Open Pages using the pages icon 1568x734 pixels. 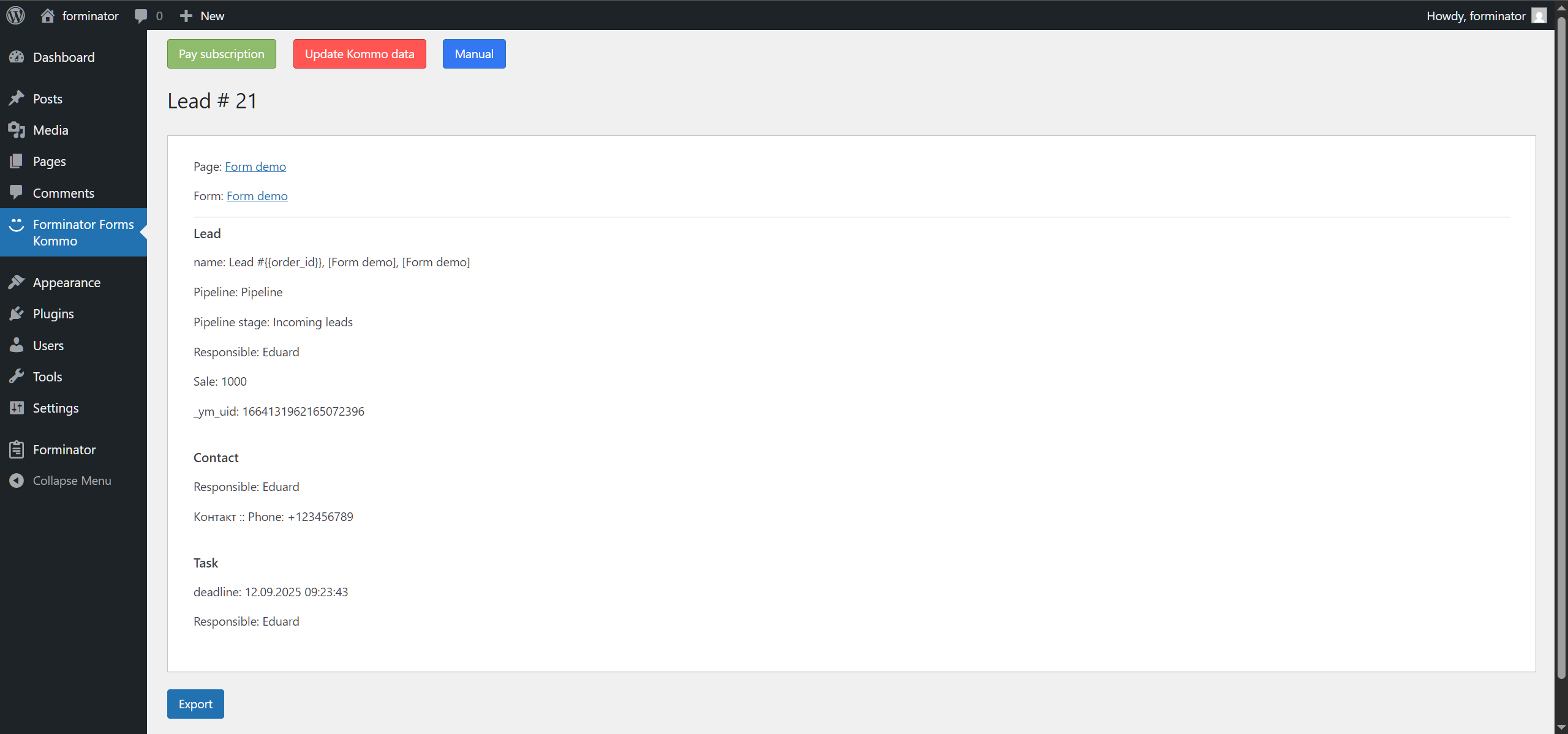[17, 161]
